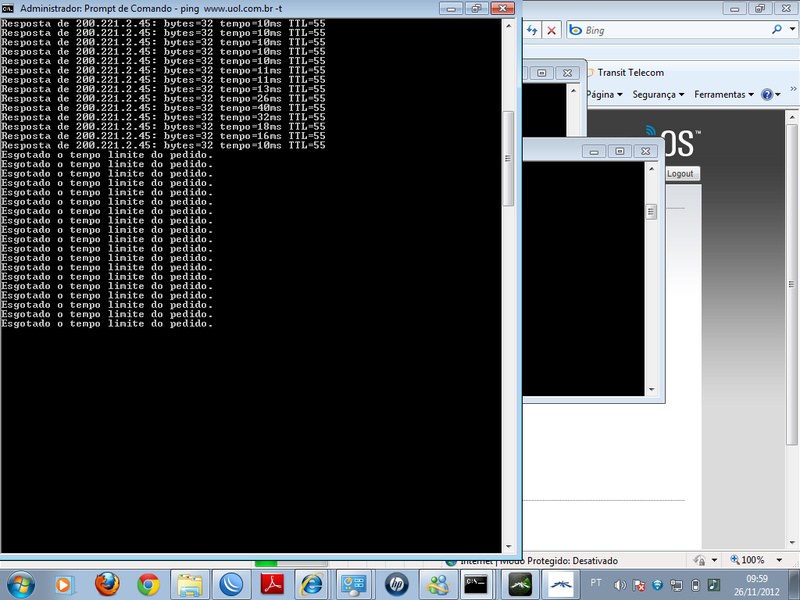
Task: Click the green page loading progress bar
Action: pyautogui.click(x=266, y=563)
